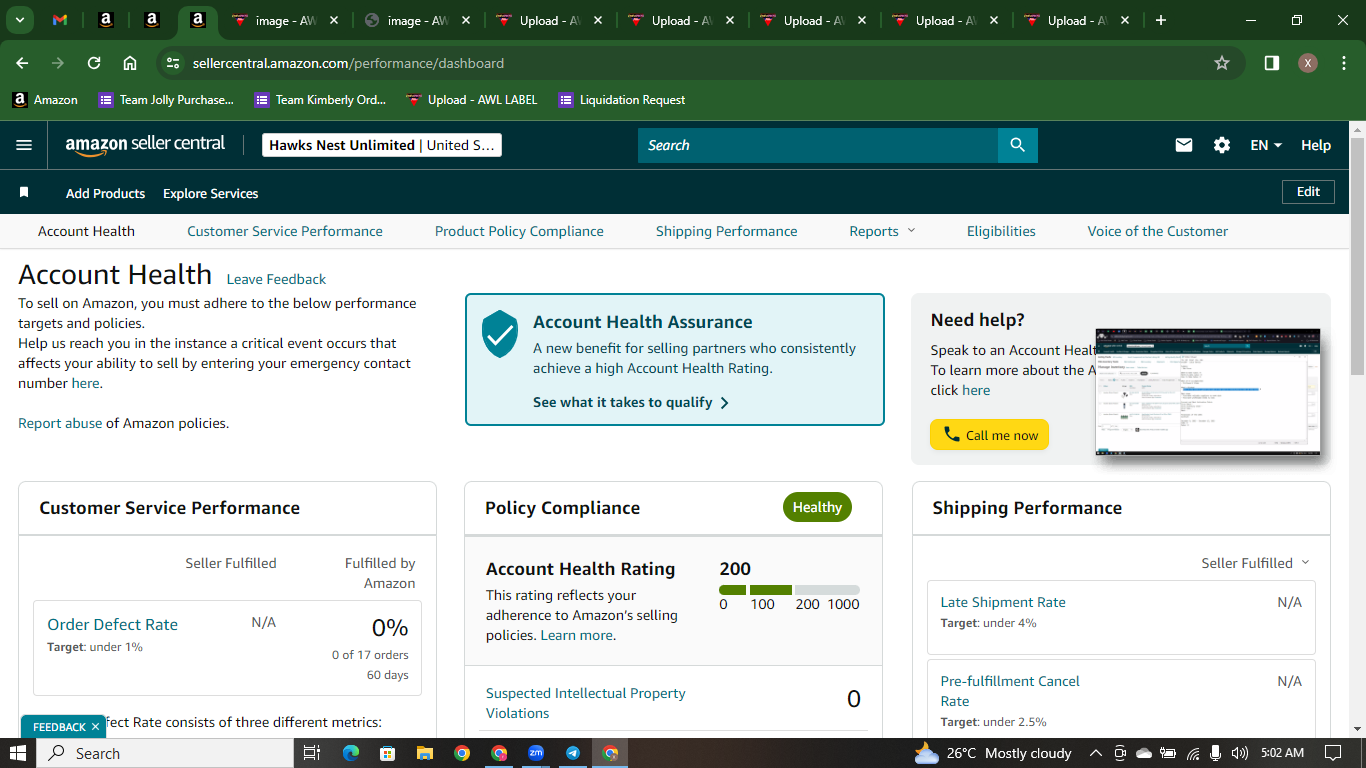
Task: Expand the Chrome tab search chevron
Action: click(19, 20)
